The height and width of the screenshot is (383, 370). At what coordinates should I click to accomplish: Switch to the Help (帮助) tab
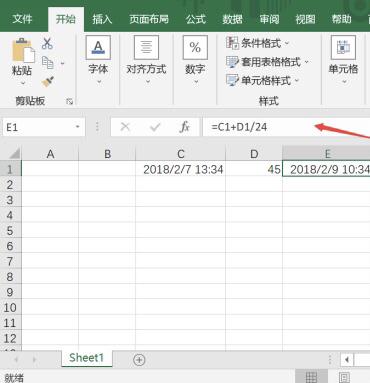click(341, 19)
